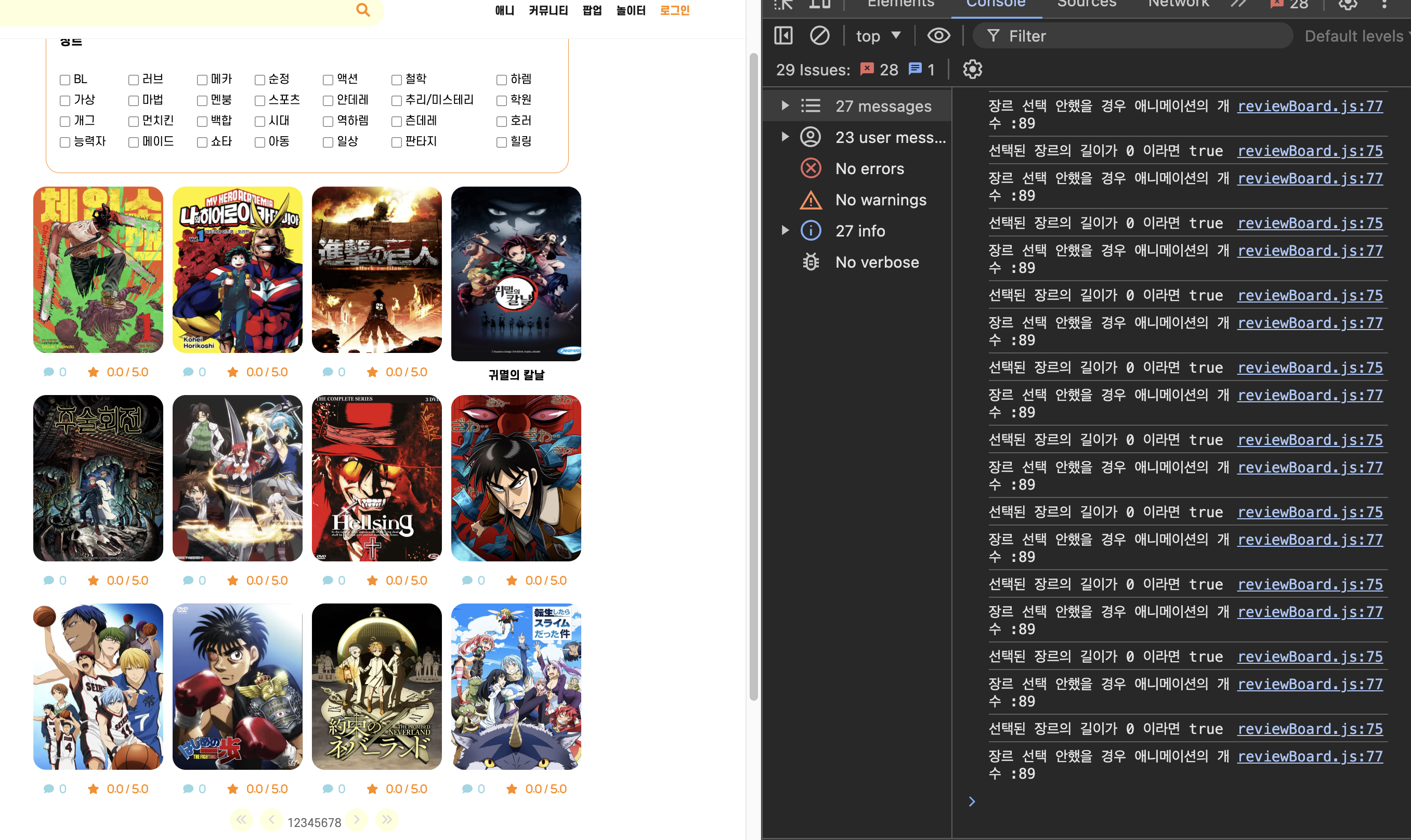Open the 커뮤니티 menu item
Viewport: 1411px width, 840px height.
(548, 10)
